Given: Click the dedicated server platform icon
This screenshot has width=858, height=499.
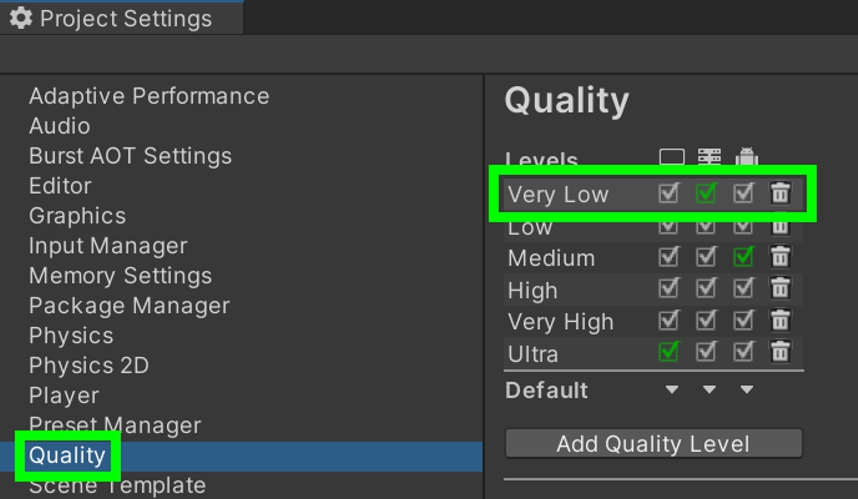Looking at the screenshot, I should click(709, 158).
